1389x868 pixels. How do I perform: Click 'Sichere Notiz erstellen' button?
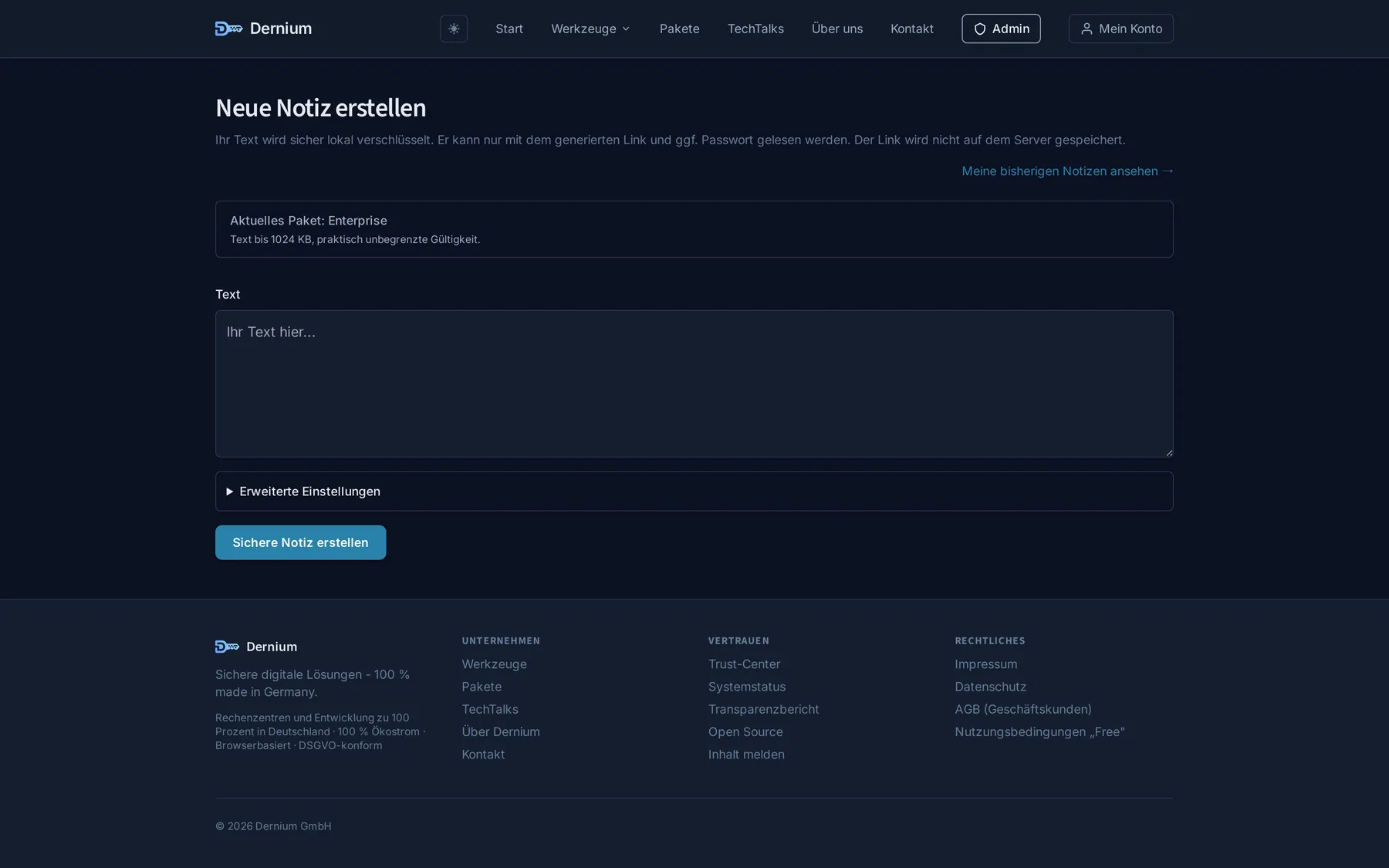(x=300, y=542)
